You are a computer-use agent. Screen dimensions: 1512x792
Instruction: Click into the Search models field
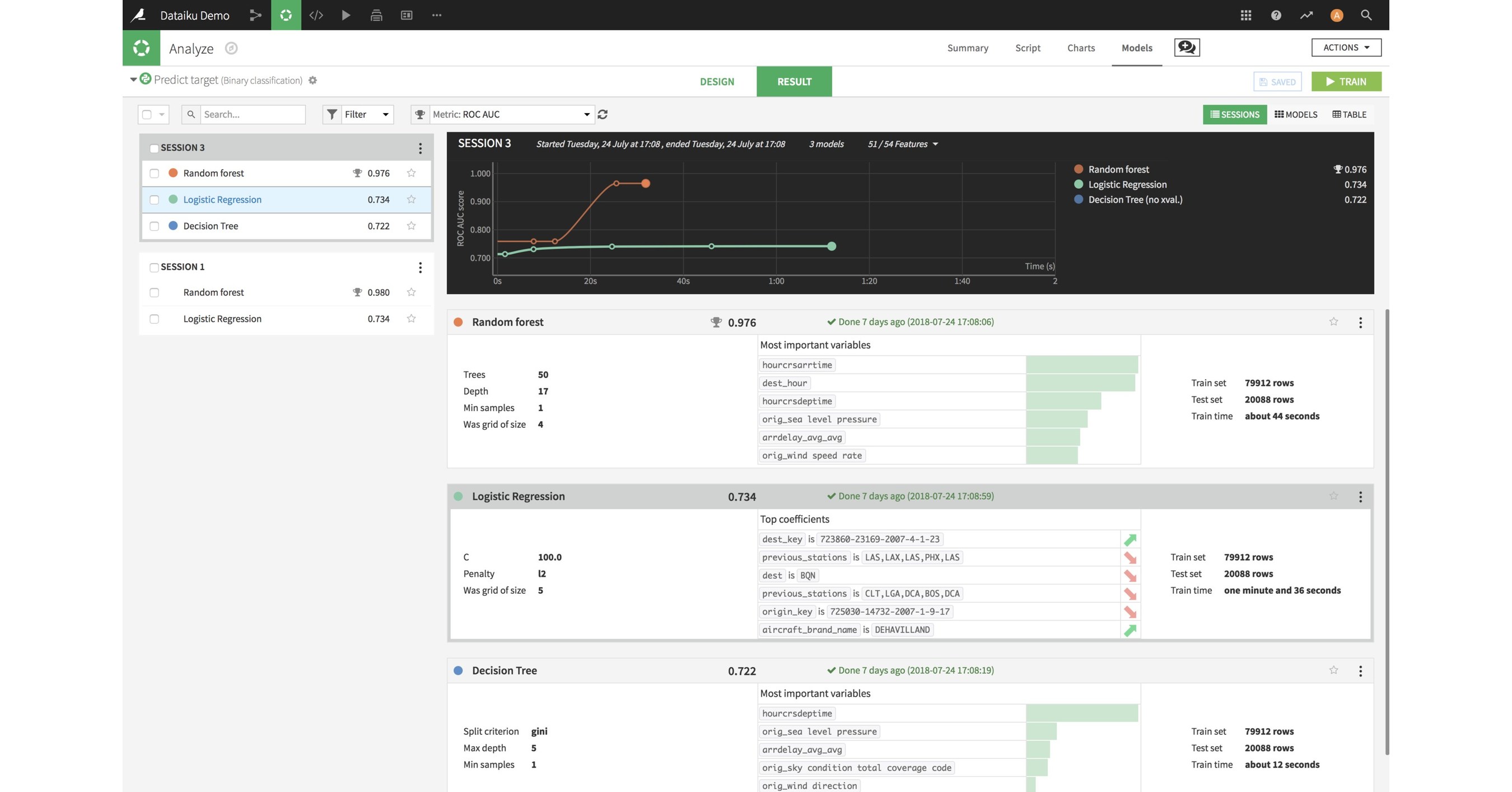[x=253, y=114]
